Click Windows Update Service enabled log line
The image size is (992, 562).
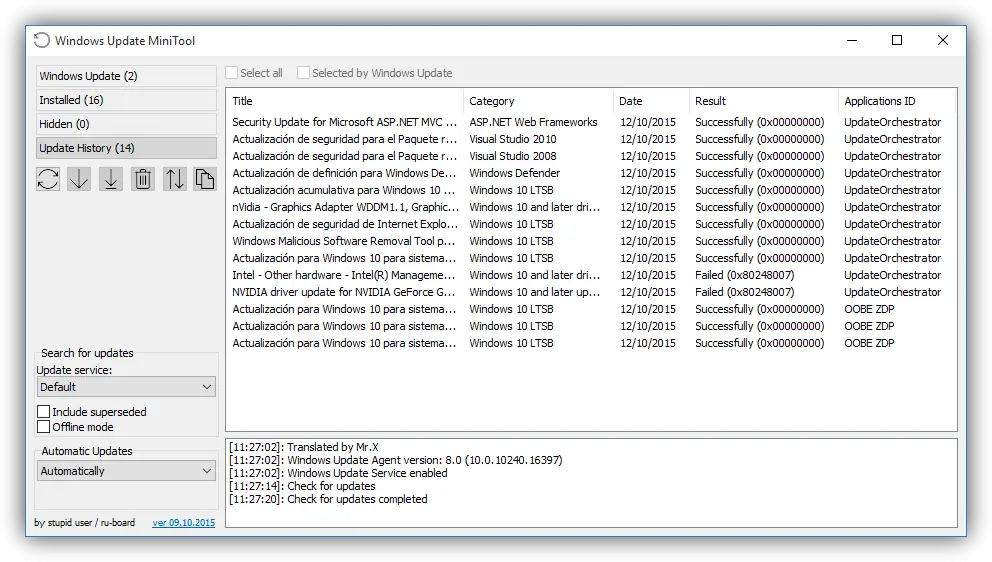click(338, 473)
